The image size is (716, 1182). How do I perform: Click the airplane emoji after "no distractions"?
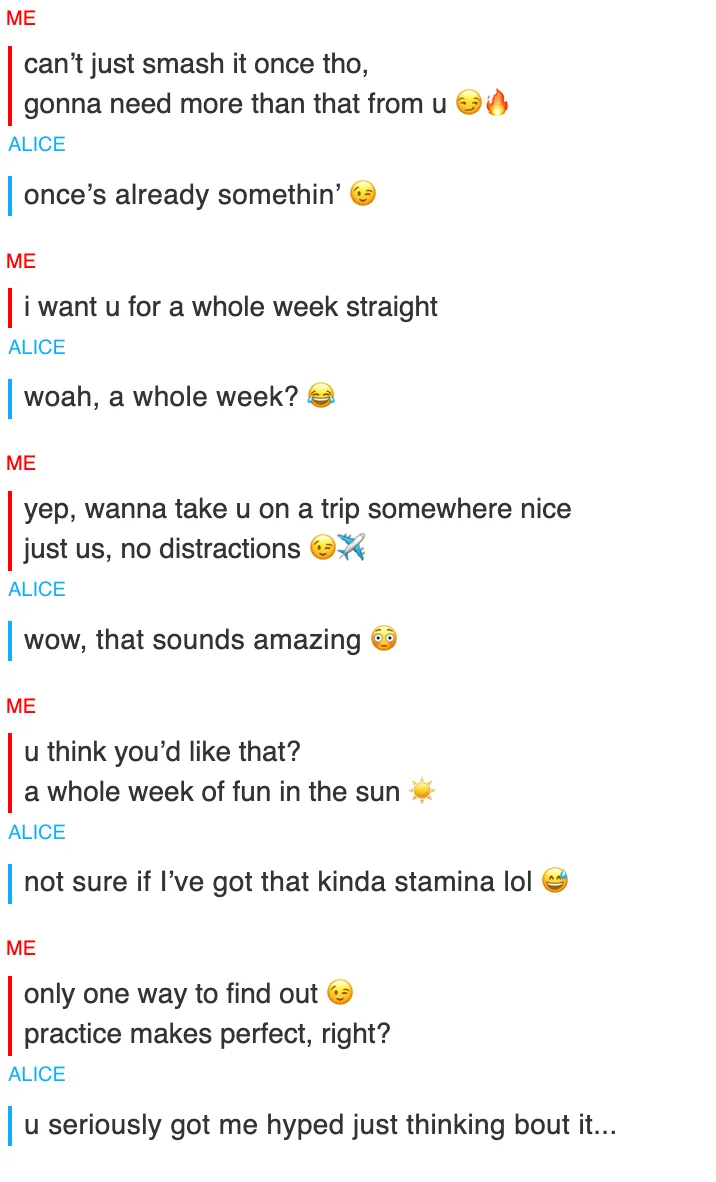(351, 547)
